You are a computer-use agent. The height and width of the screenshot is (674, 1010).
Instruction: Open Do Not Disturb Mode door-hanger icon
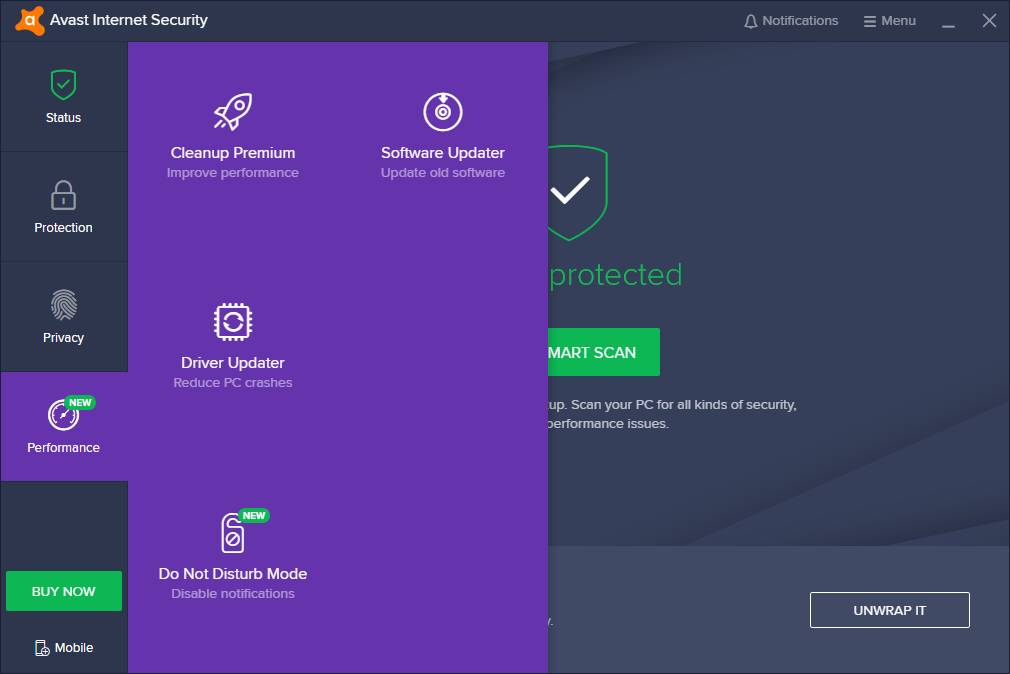[x=232, y=533]
